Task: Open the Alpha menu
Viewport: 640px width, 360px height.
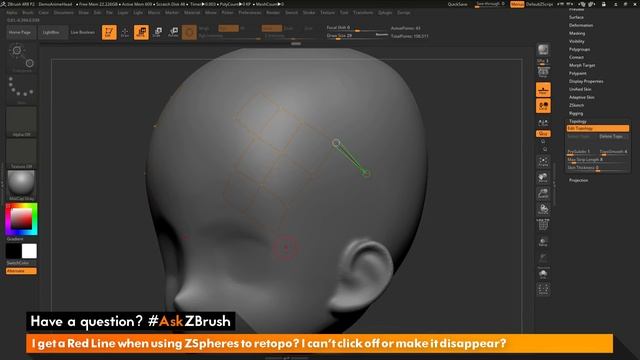Action: pyautogui.click(x=12, y=13)
